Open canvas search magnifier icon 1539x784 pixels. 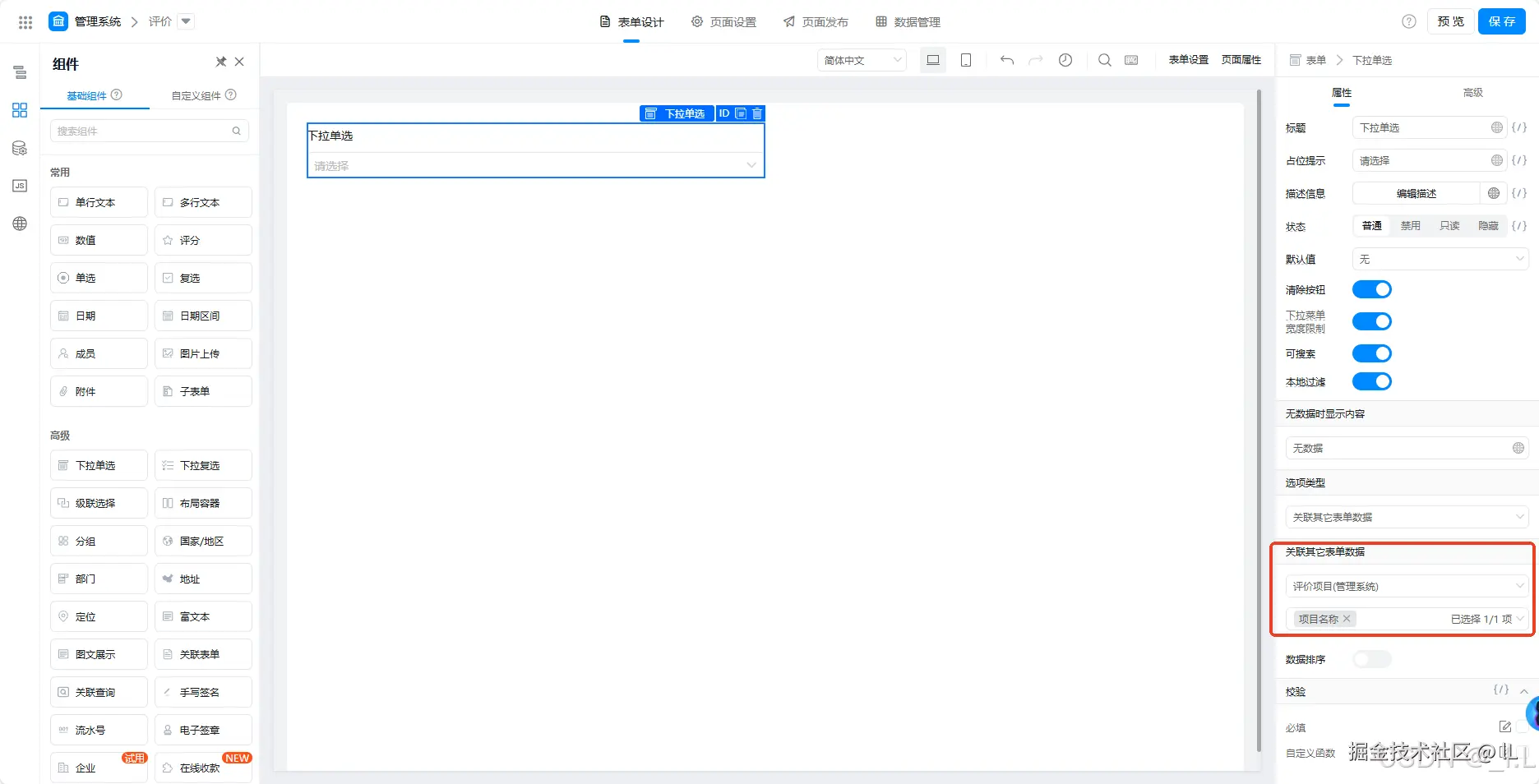(x=1105, y=60)
